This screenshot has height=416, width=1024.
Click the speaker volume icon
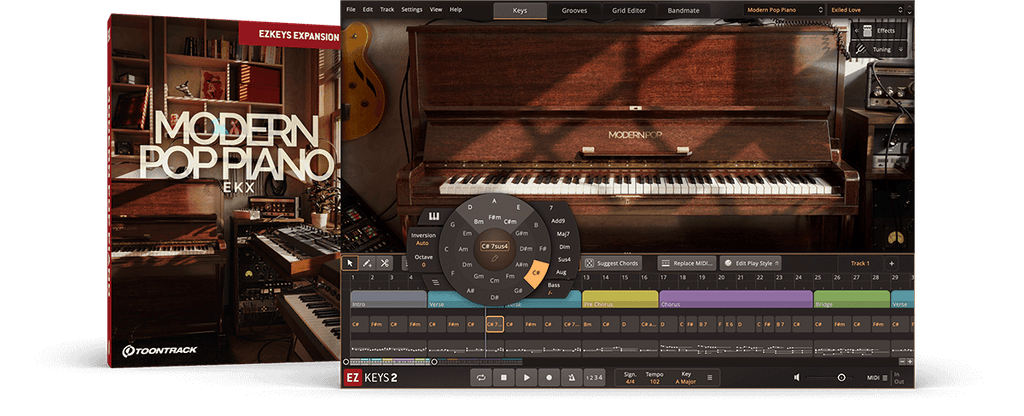(797, 377)
